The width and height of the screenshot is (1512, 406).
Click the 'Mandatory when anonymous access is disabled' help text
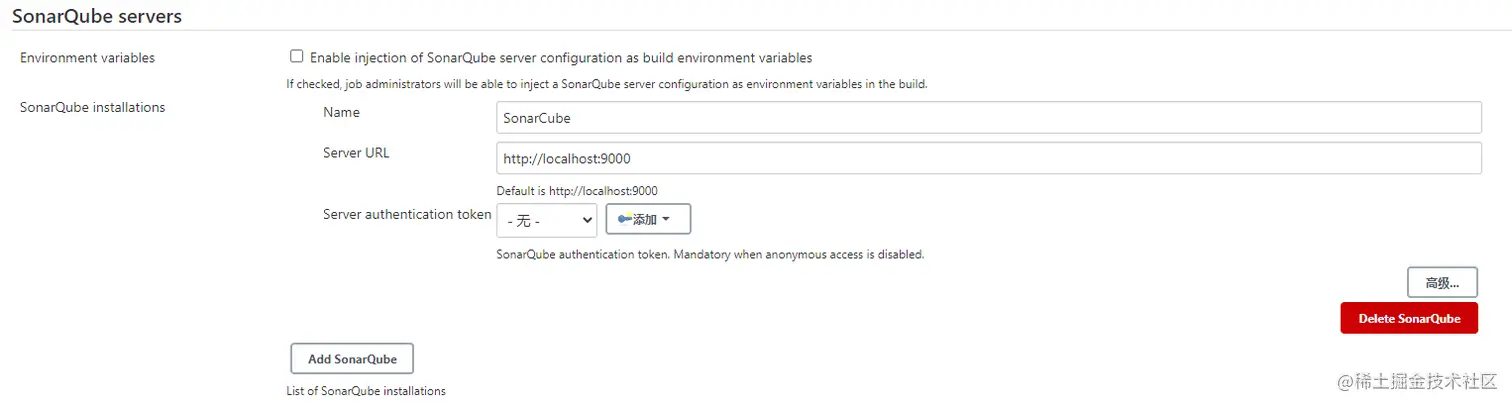(x=798, y=254)
